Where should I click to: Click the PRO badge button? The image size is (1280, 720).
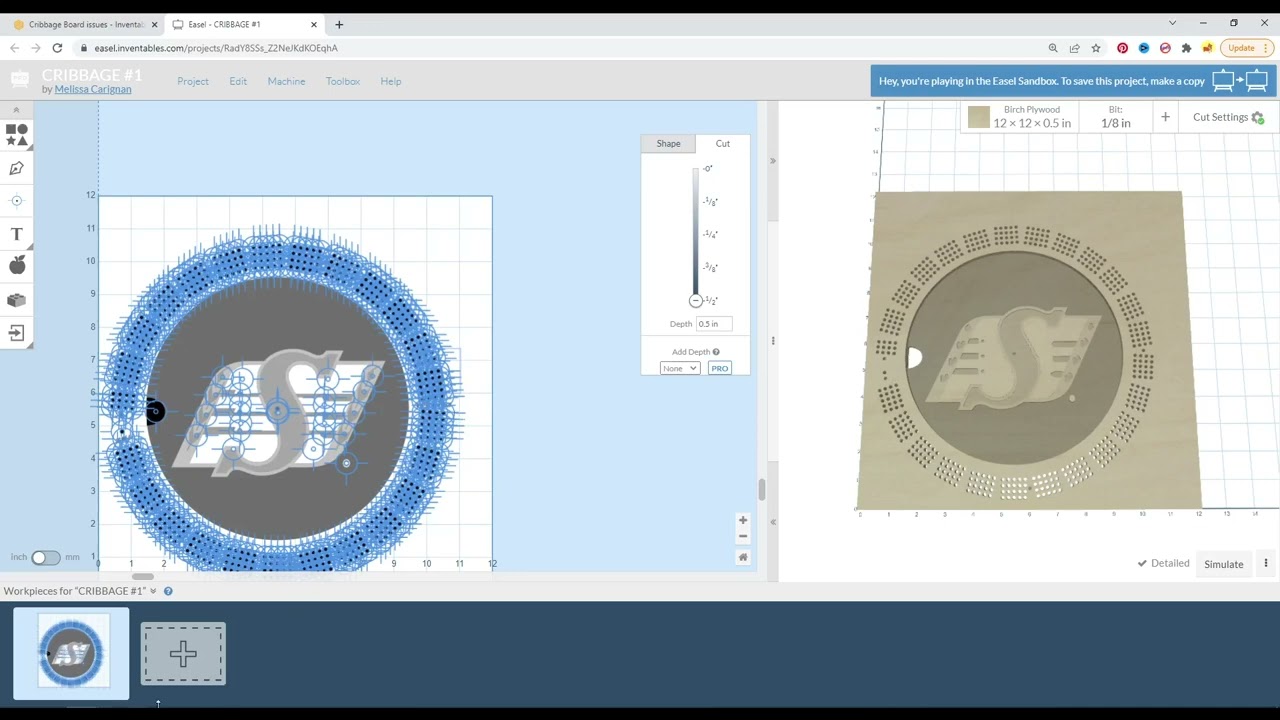coord(720,368)
